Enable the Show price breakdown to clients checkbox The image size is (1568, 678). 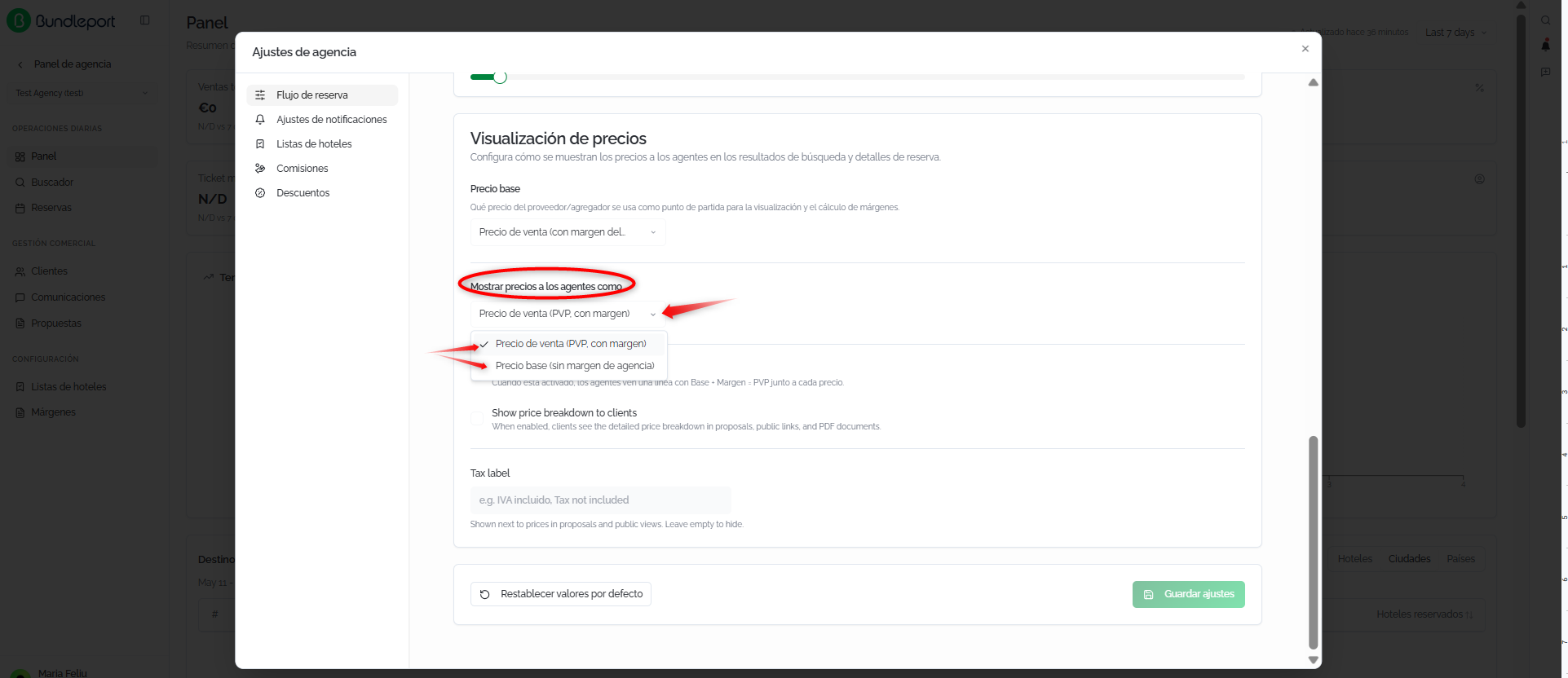tap(477, 419)
